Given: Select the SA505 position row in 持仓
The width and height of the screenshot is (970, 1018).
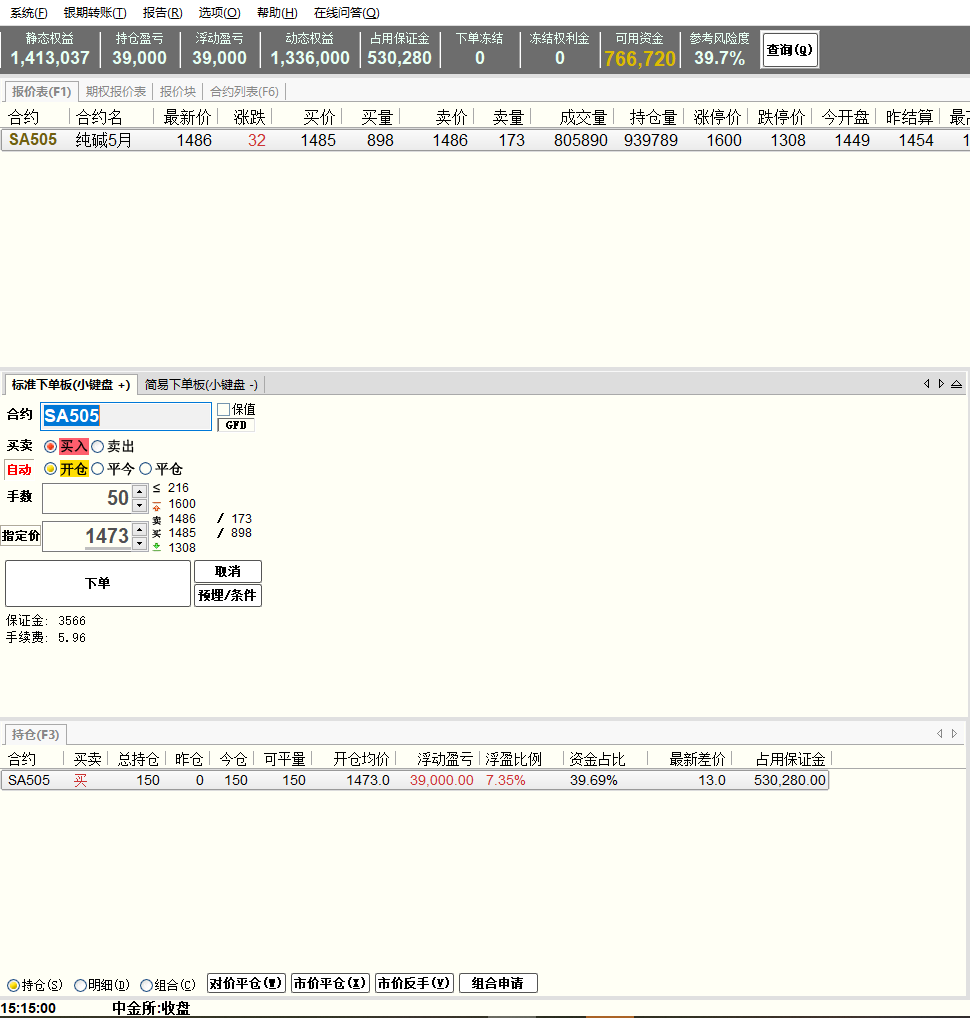Looking at the screenshot, I should 415,780.
